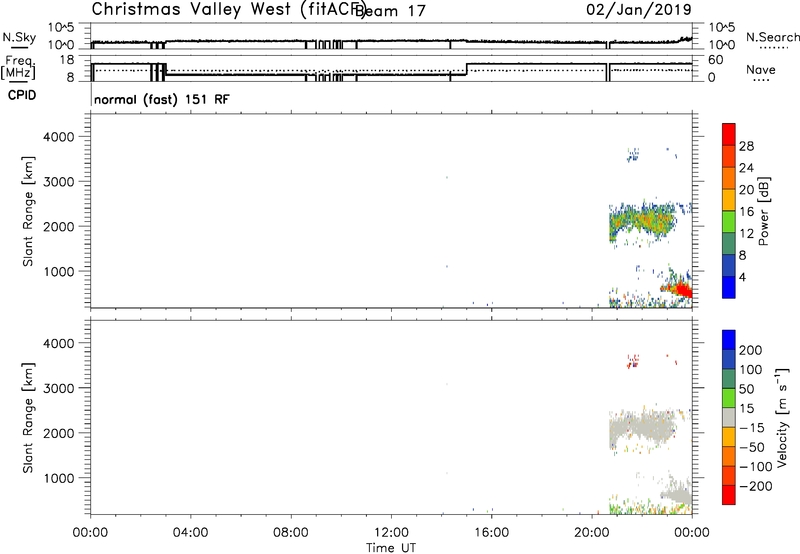The image size is (800, 554).
Task: Click the 'Freq. [MHz]' axis label
Action: [x=18, y=67]
